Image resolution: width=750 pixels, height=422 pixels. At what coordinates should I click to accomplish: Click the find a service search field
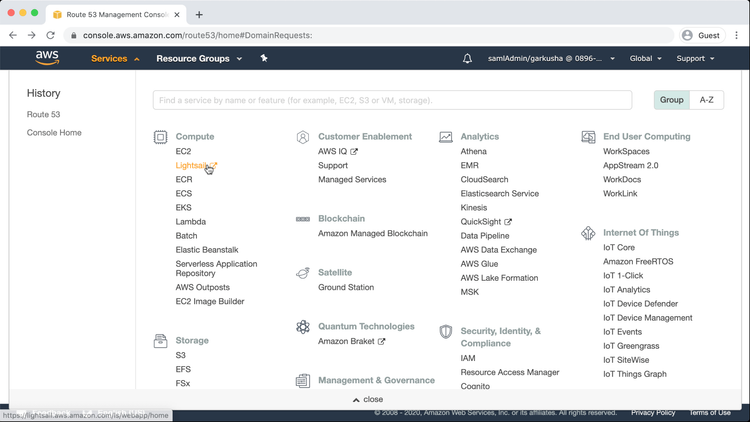pos(392,100)
